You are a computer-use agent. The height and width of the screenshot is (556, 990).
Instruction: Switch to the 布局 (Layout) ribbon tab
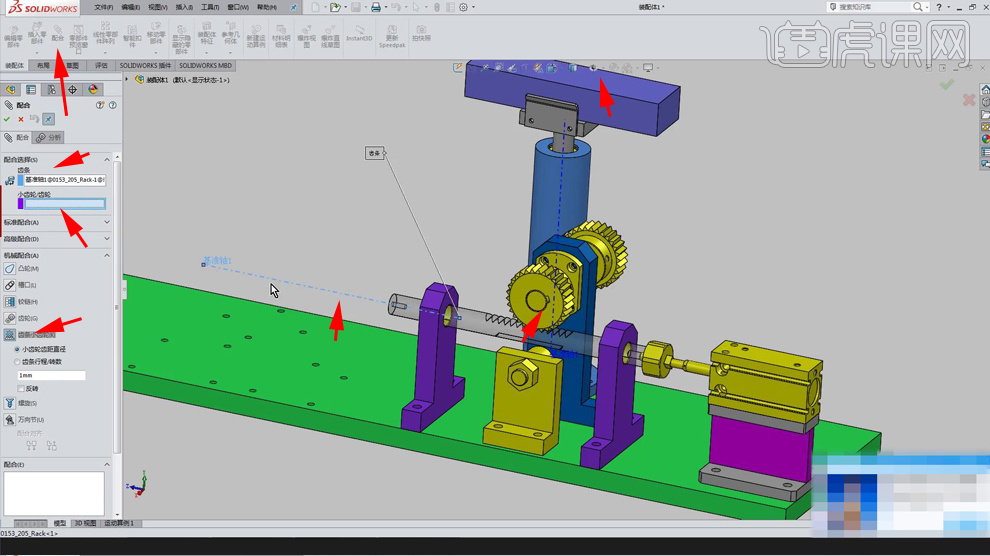point(43,66)
